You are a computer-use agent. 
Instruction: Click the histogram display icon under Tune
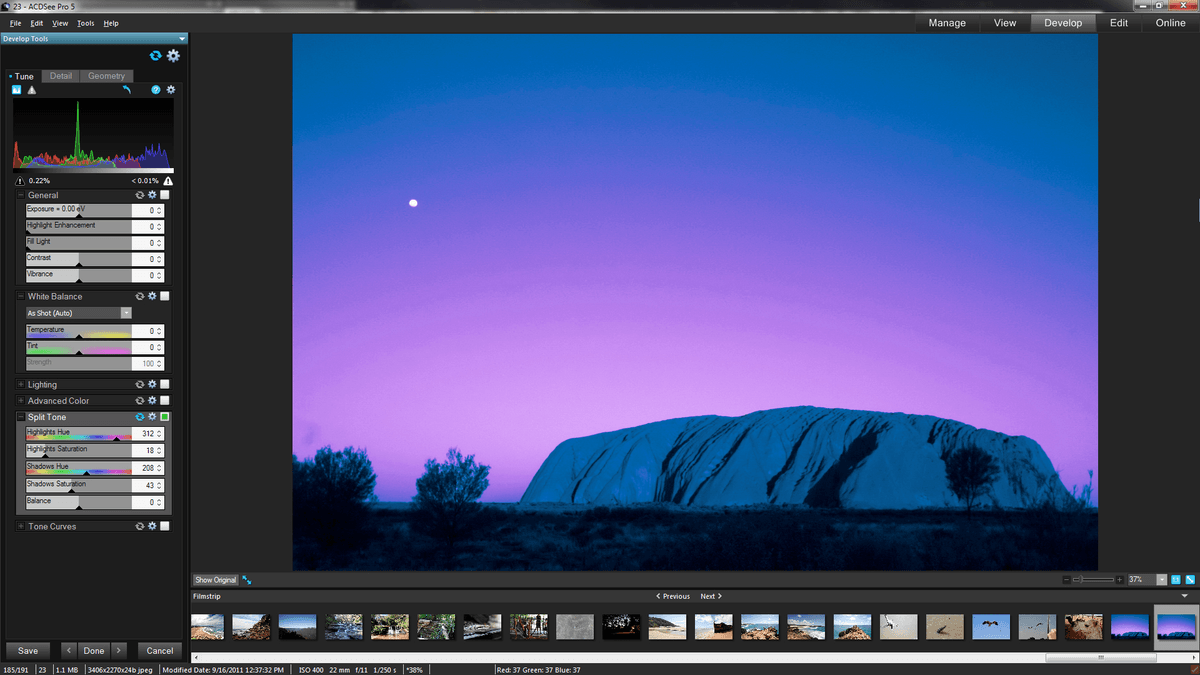(x=17, y=90)
